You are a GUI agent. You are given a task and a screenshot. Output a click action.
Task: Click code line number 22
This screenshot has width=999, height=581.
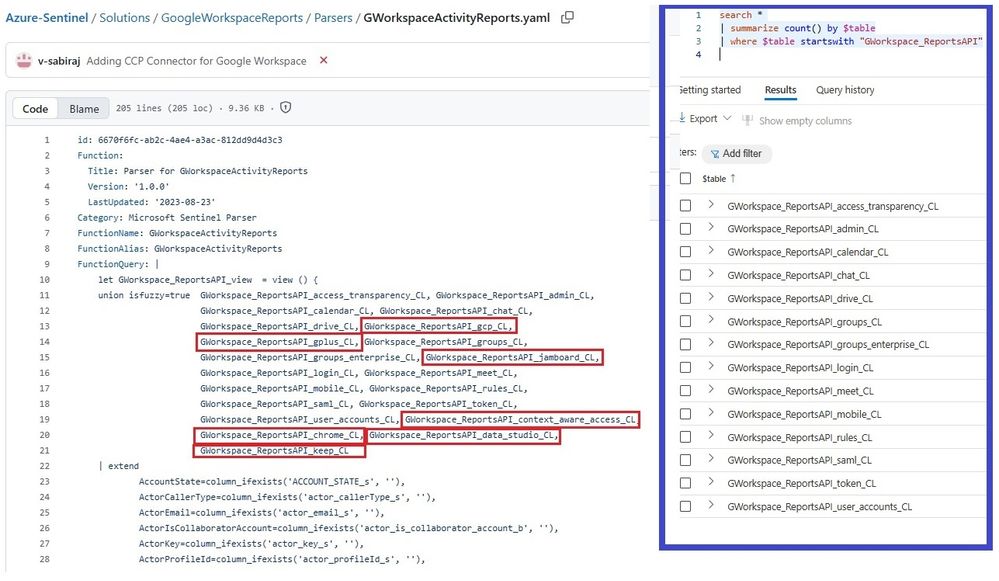[x=44, y=466]
